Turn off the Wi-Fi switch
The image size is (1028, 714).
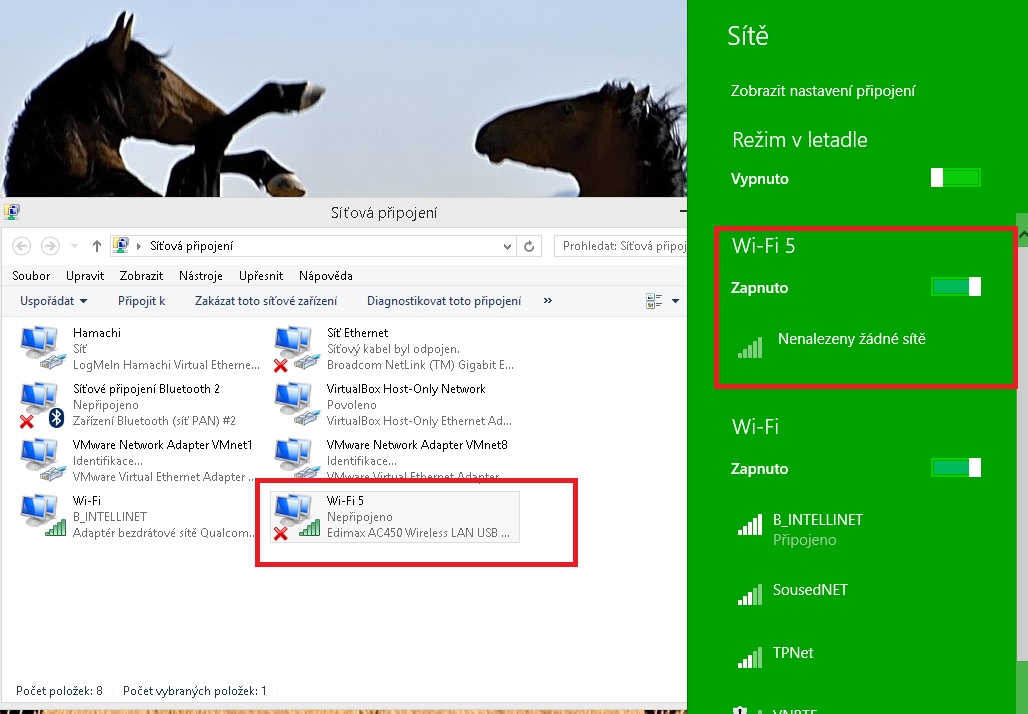(956, 467)
